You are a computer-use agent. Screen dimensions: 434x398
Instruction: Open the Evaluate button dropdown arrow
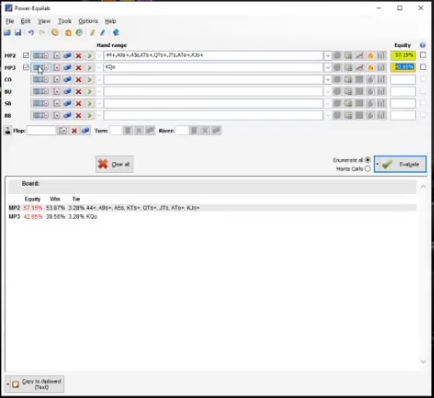[377, 164]
